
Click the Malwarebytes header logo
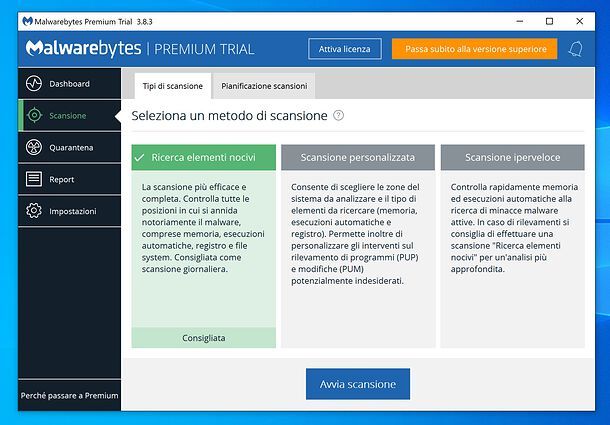click(83, 49)
